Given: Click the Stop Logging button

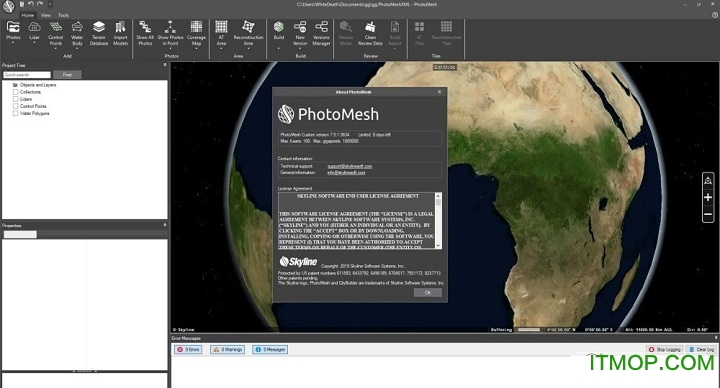Looking at the screenshot, I should point(664,349).
